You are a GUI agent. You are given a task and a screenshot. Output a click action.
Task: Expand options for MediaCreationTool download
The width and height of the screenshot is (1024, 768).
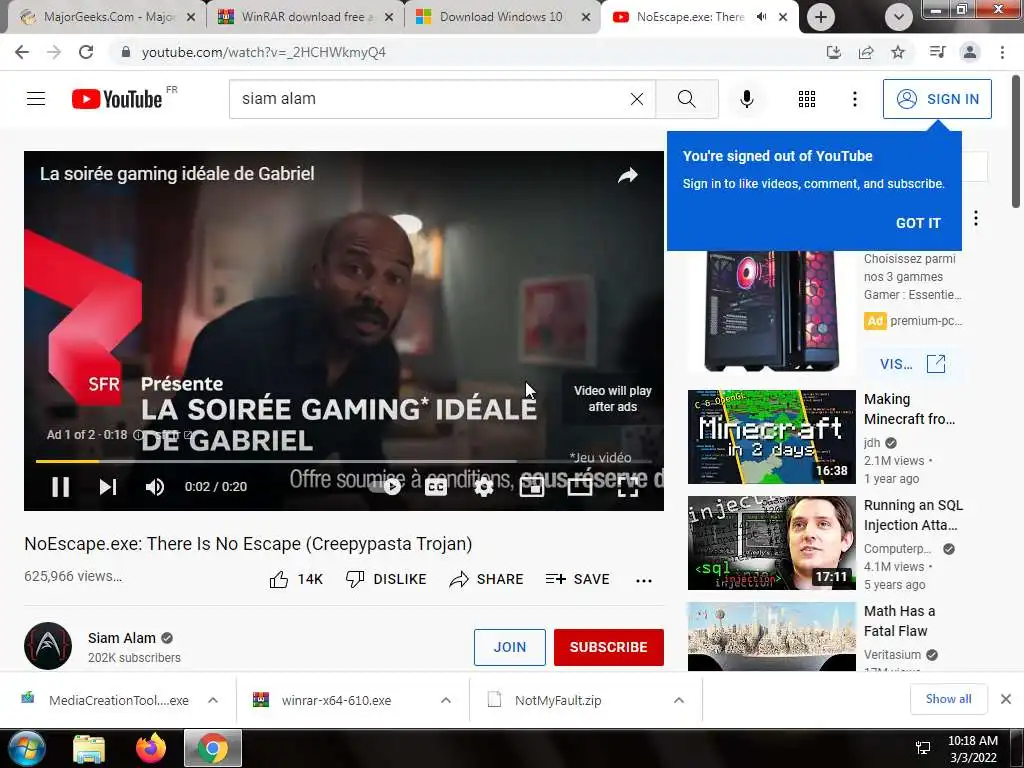213,700
